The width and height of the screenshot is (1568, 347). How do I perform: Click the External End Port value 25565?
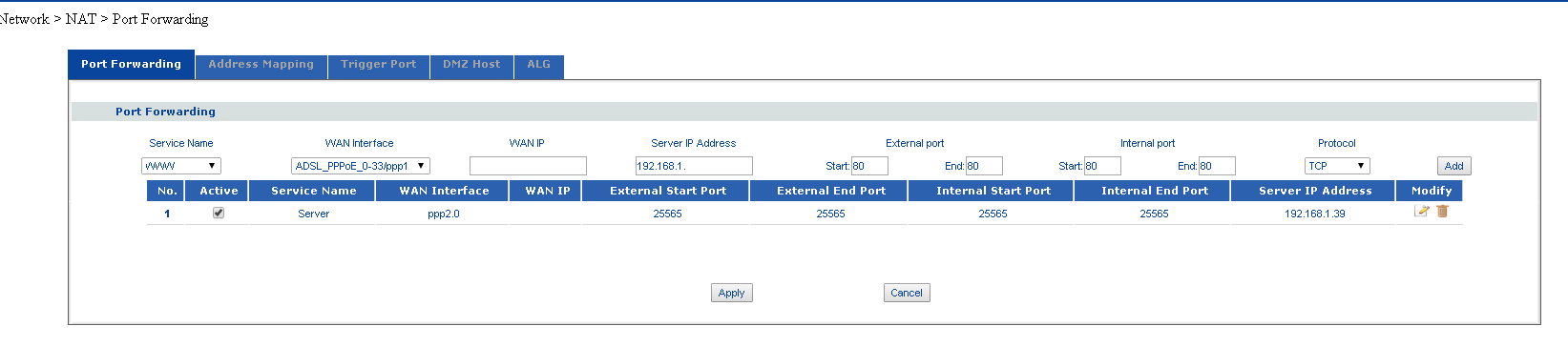point(830,214)
